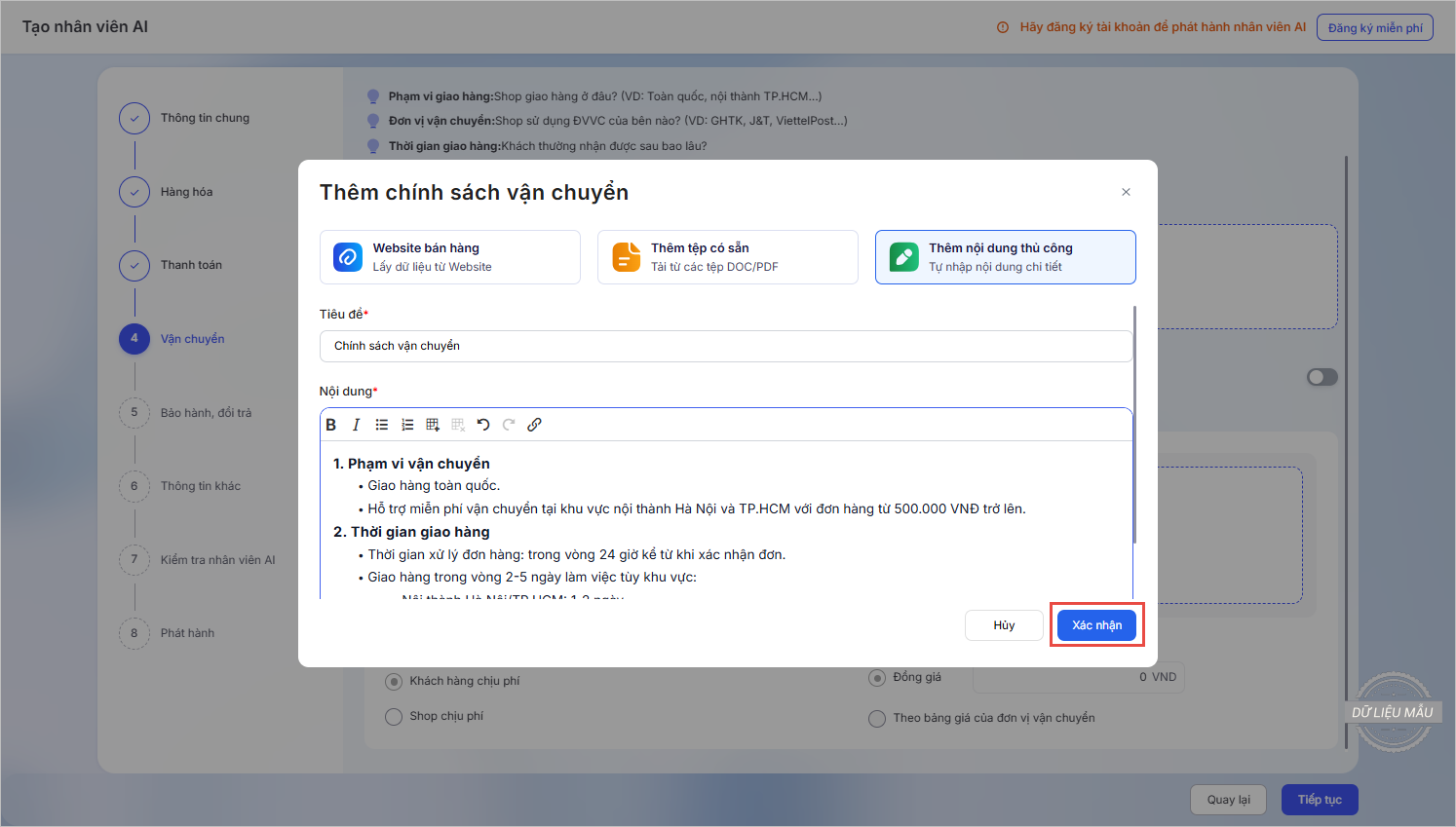Choose Thêm tệp có sẵn option

(x=727, y=257)
